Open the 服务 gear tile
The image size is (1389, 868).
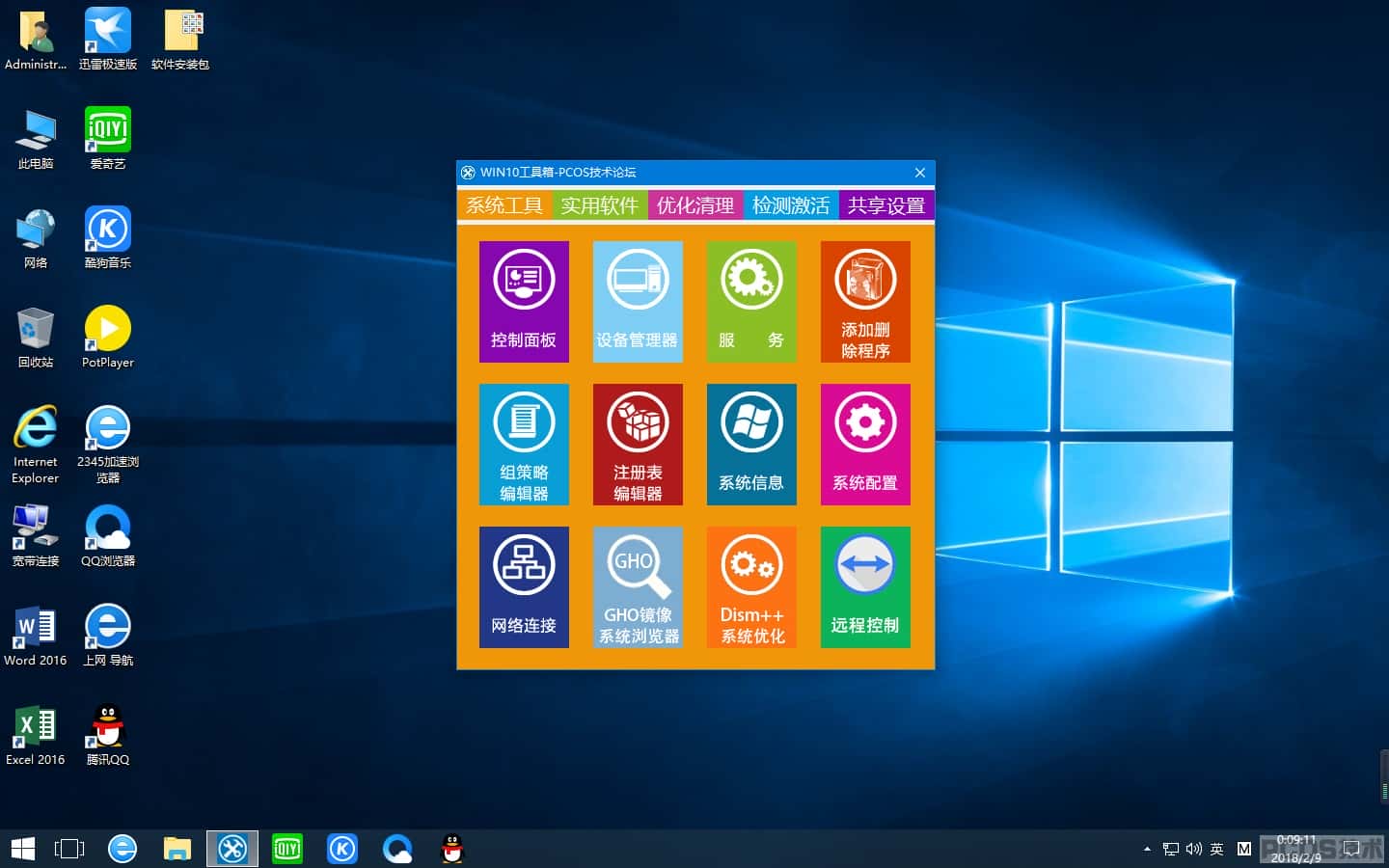click(x=751, y=302)
